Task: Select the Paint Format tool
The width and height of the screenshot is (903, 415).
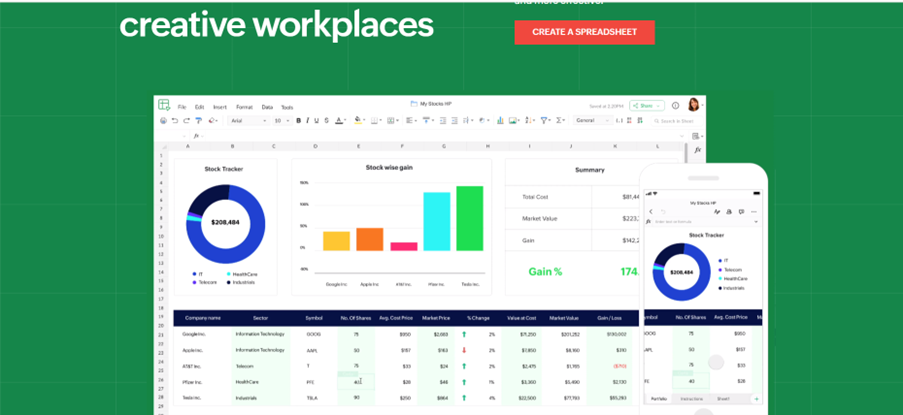Action: click(199, 120)
